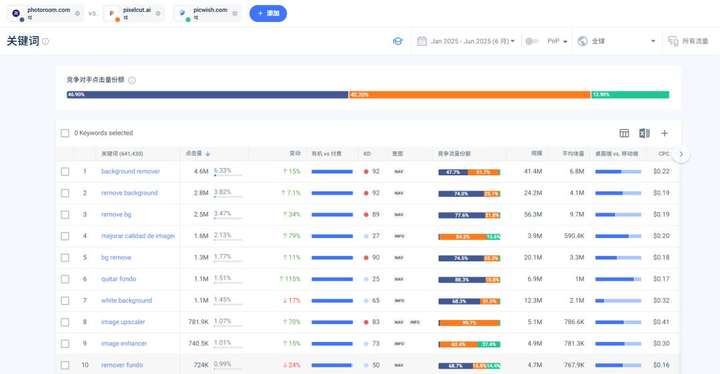Open the remover fundo keyword link
Screen dimensions: 720x374
click(x=122, y=365)
